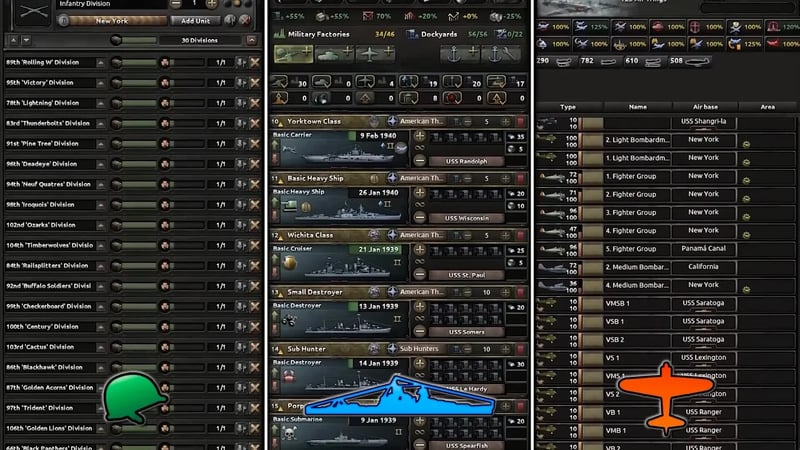800x450 pixels.
Task: Click the USS Wisconsin ship name button
Action: 466,218
